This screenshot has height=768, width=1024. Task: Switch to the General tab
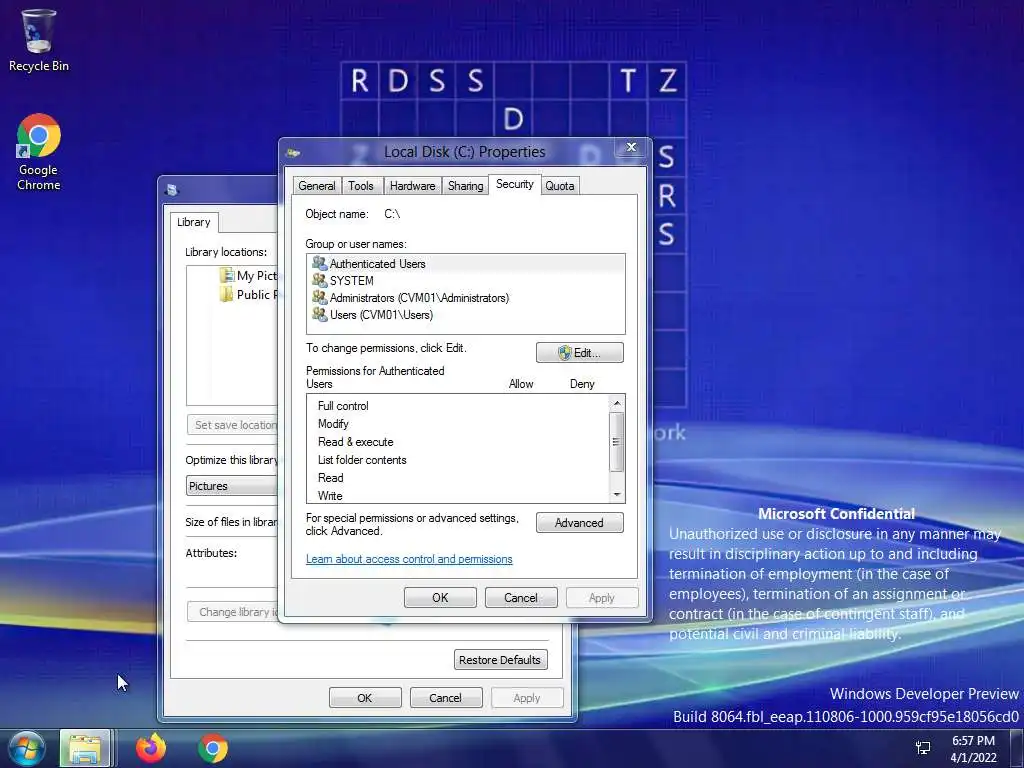pos(317,185)
